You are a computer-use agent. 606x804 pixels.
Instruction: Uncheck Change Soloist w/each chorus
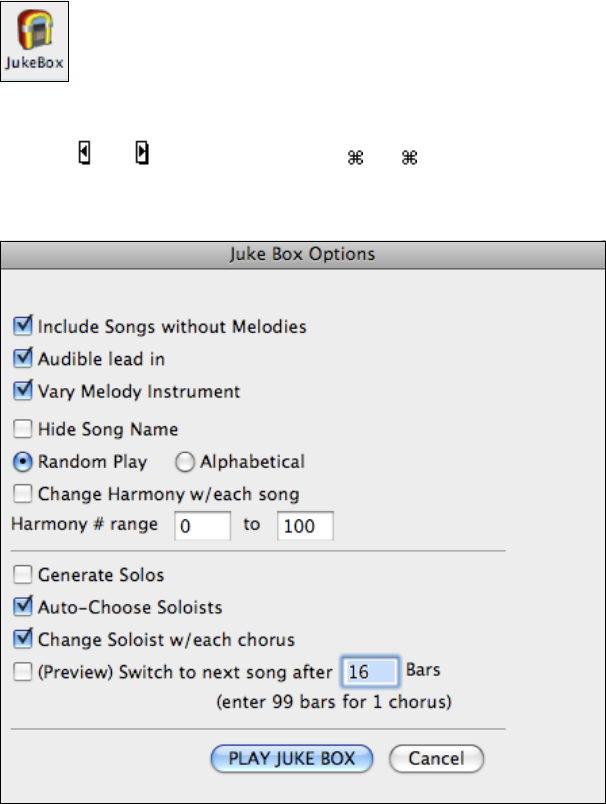[23, 638]
